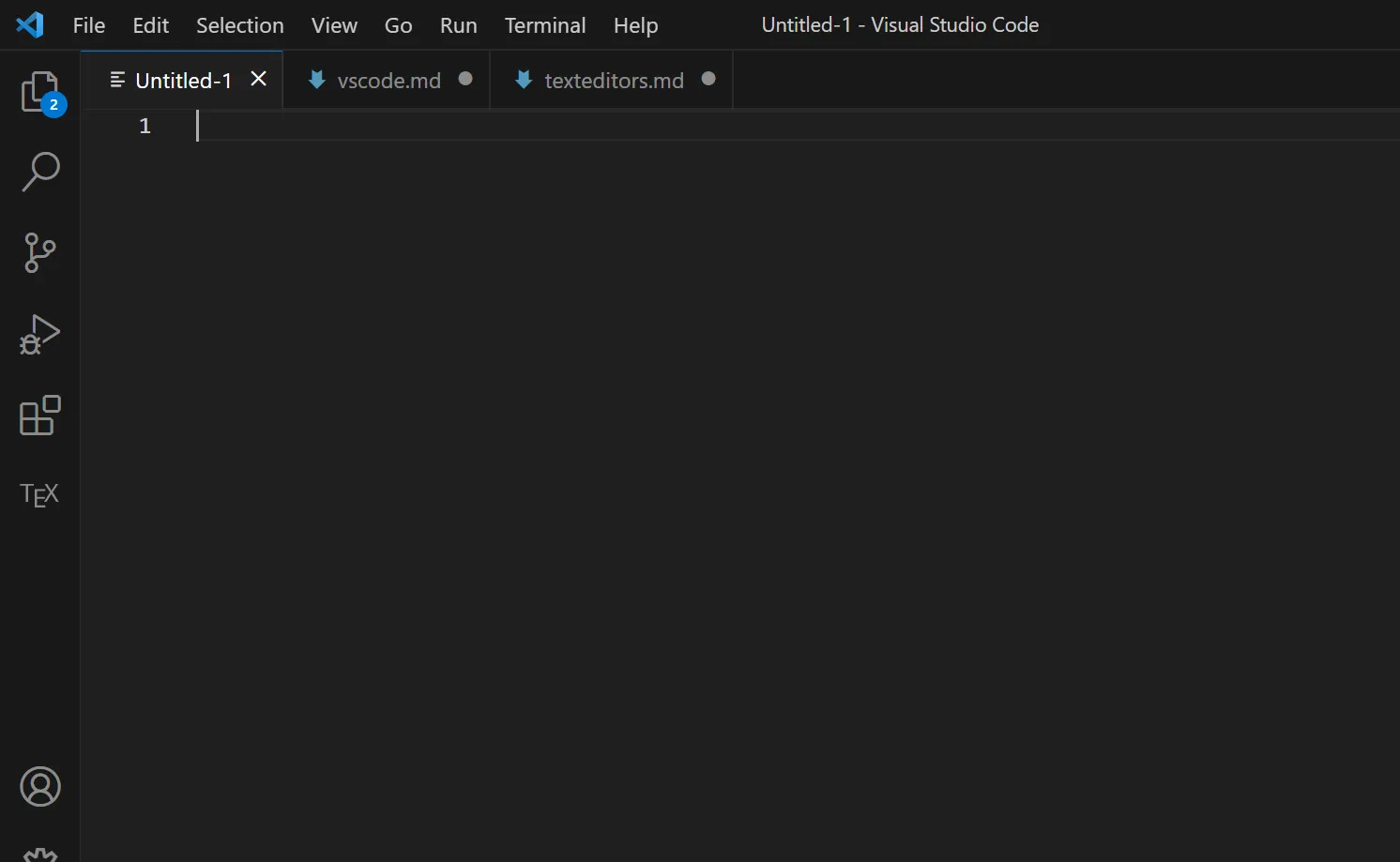Open the Run and Debug view
1400x862 pixels.
[39, 335]
